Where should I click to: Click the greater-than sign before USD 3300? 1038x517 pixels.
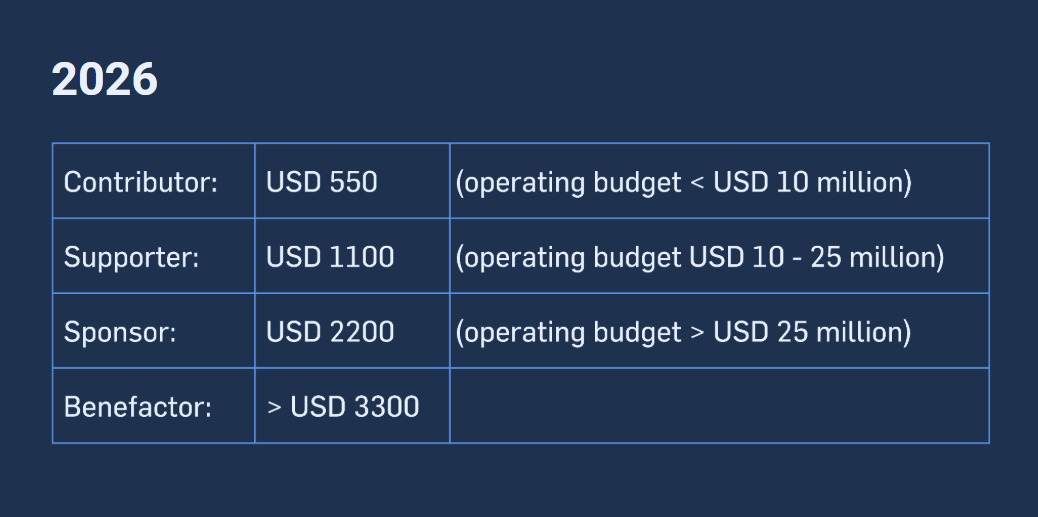(274, 407)
